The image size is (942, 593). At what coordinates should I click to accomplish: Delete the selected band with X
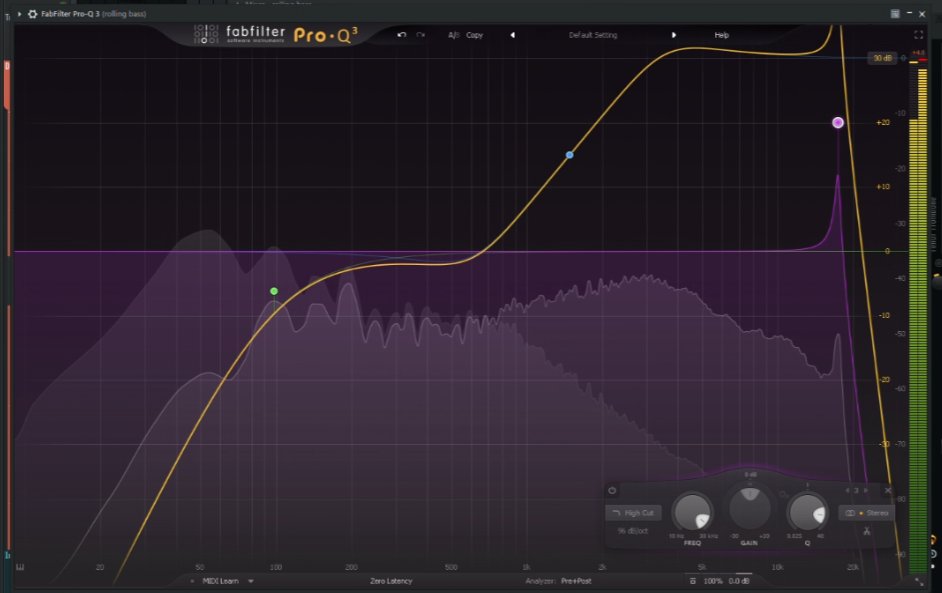click(888, 491)
